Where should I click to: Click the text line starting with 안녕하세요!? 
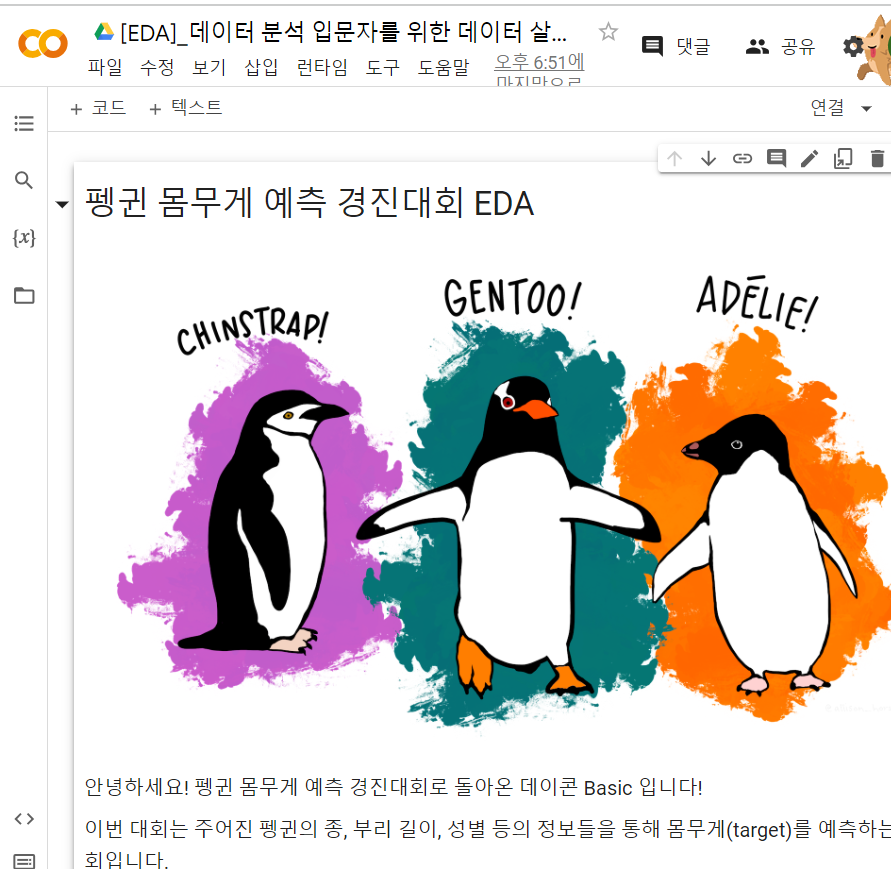coord(394,787)
